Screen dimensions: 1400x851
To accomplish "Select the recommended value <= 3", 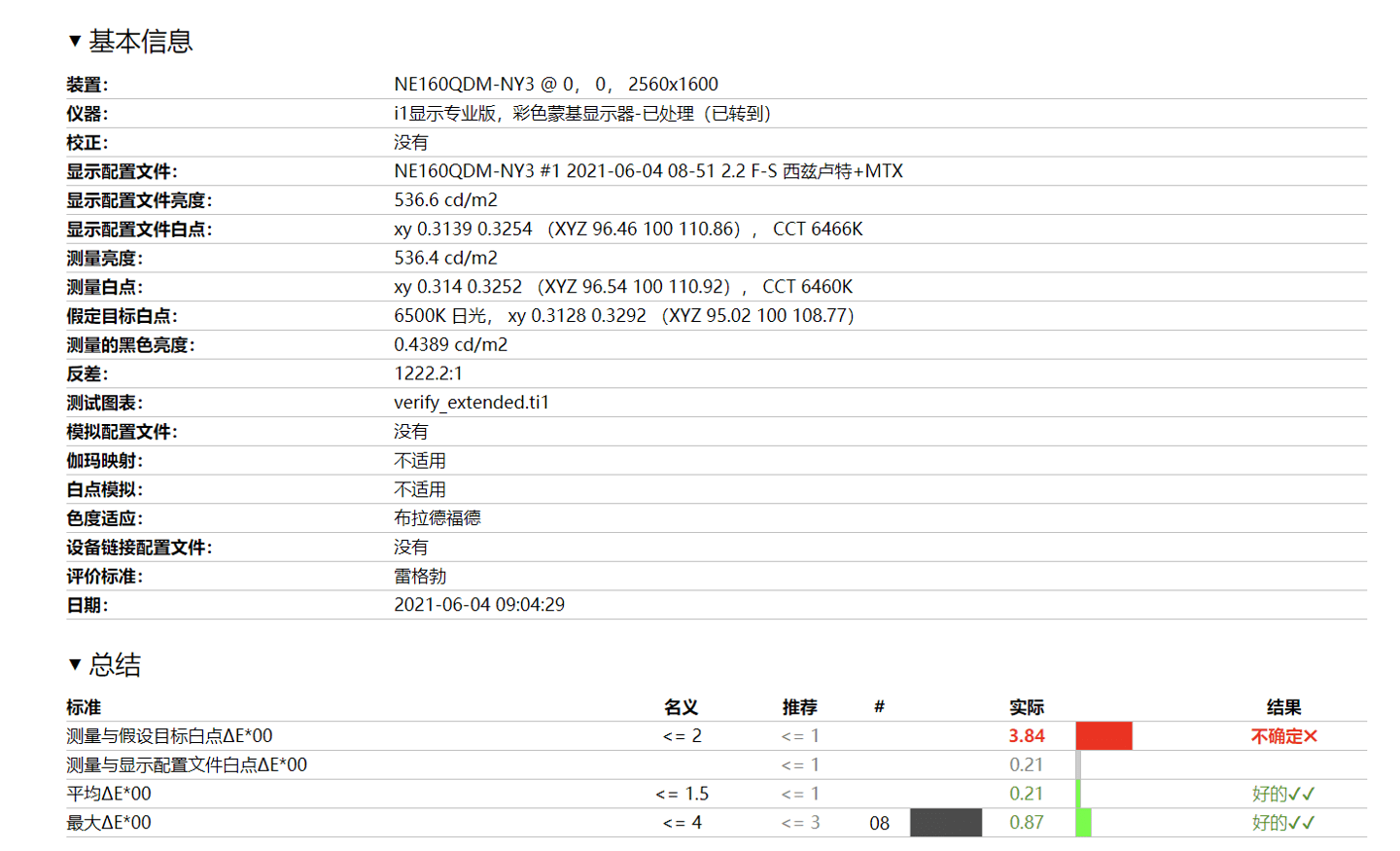I will tap(801, 823).
